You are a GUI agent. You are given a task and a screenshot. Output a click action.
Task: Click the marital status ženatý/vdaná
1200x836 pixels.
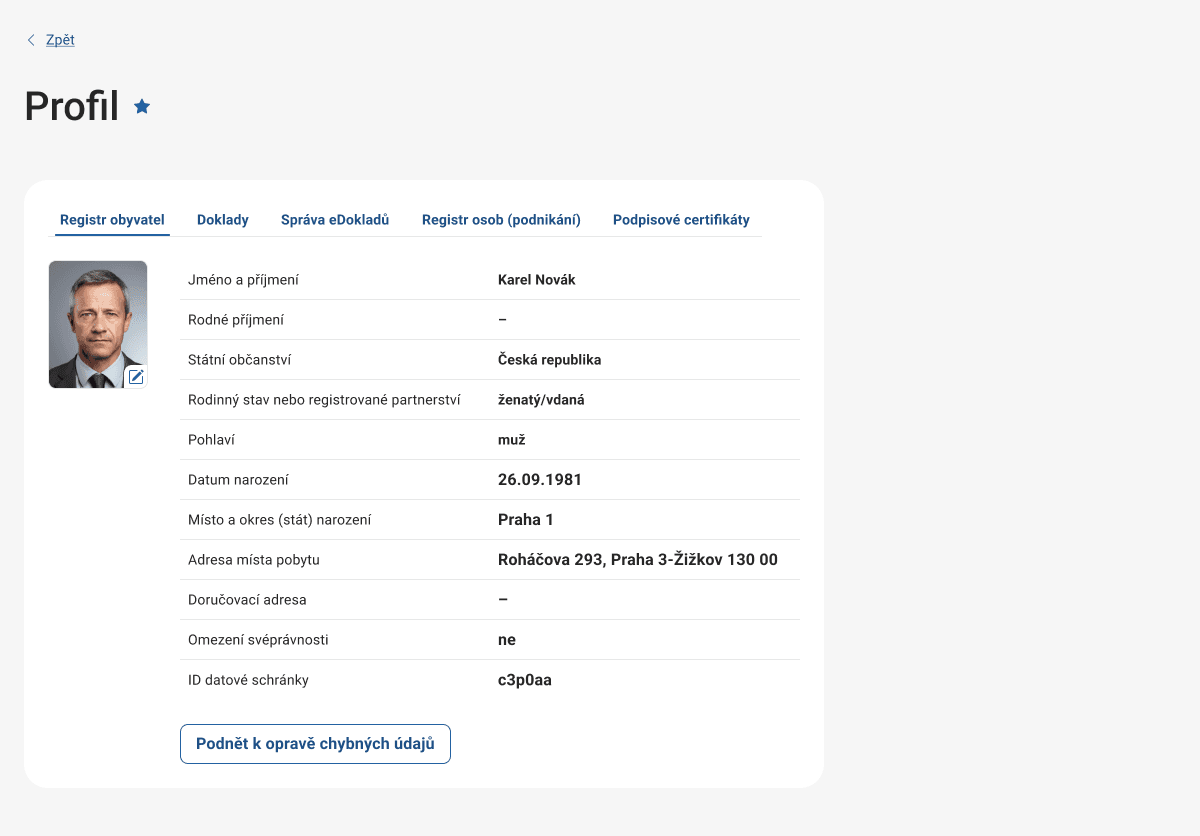(x=541, y=400)
